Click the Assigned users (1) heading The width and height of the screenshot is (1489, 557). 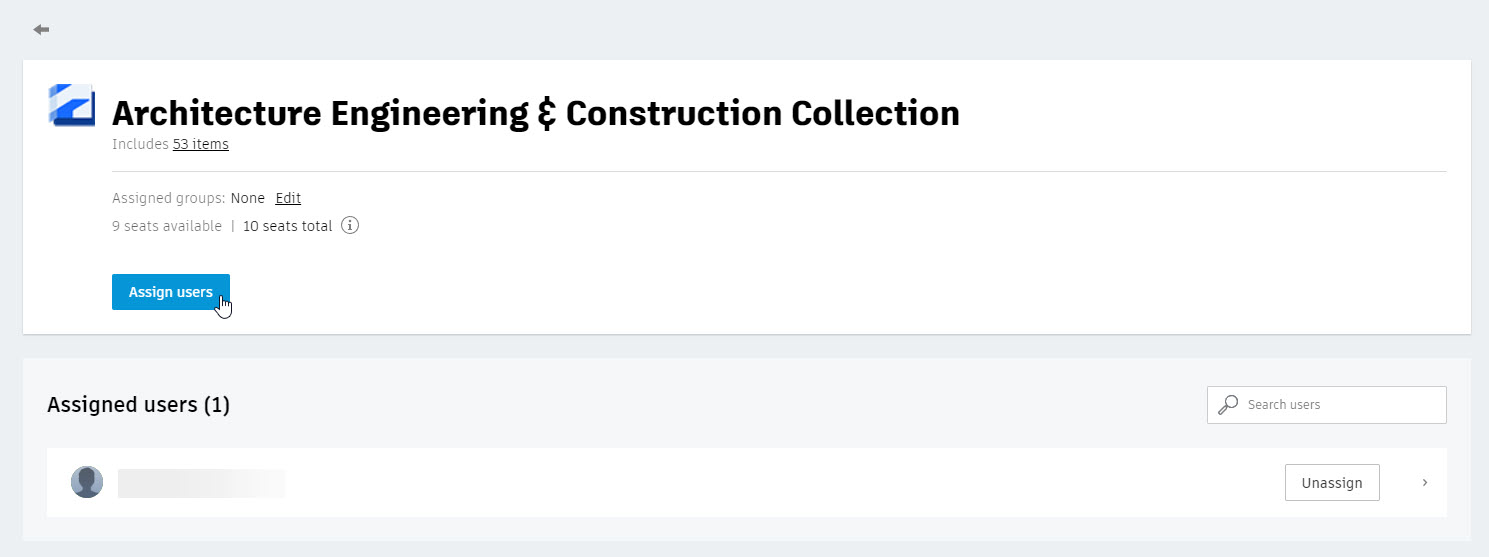[x=138, y=405]
